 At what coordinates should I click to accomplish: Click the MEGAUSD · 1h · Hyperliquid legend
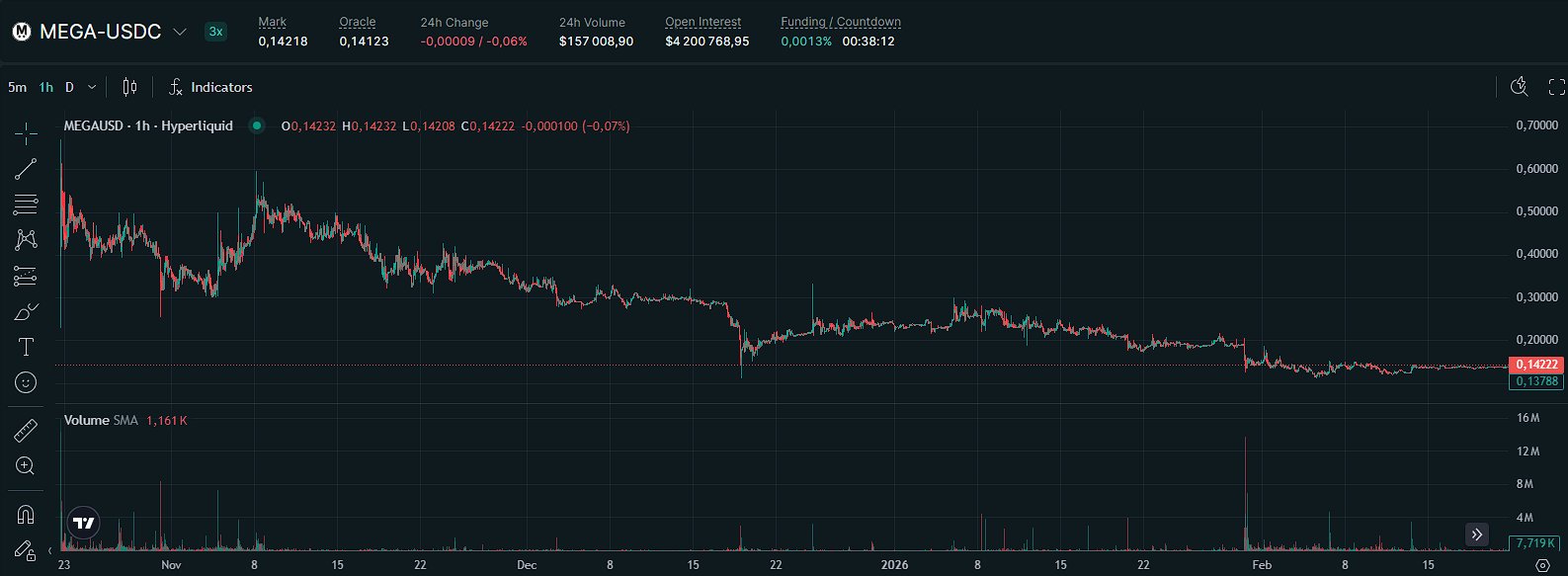148,125
